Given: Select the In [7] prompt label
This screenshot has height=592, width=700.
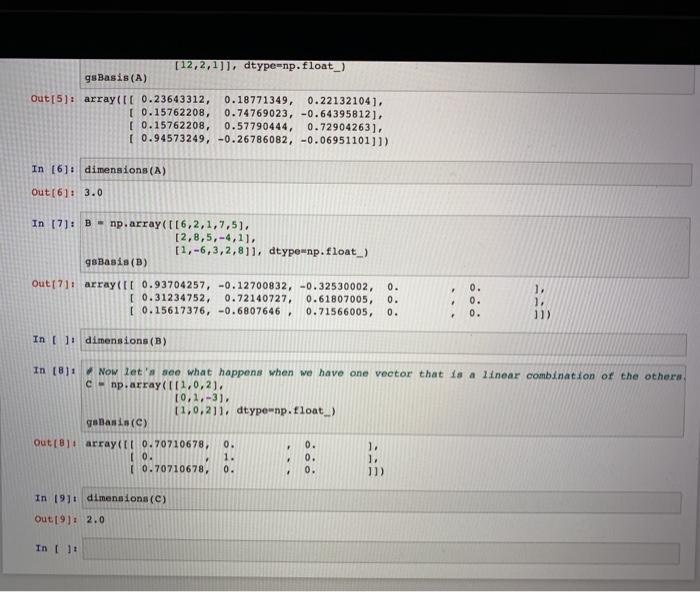Looking at the screenshot, I should (x=54, y=224).
